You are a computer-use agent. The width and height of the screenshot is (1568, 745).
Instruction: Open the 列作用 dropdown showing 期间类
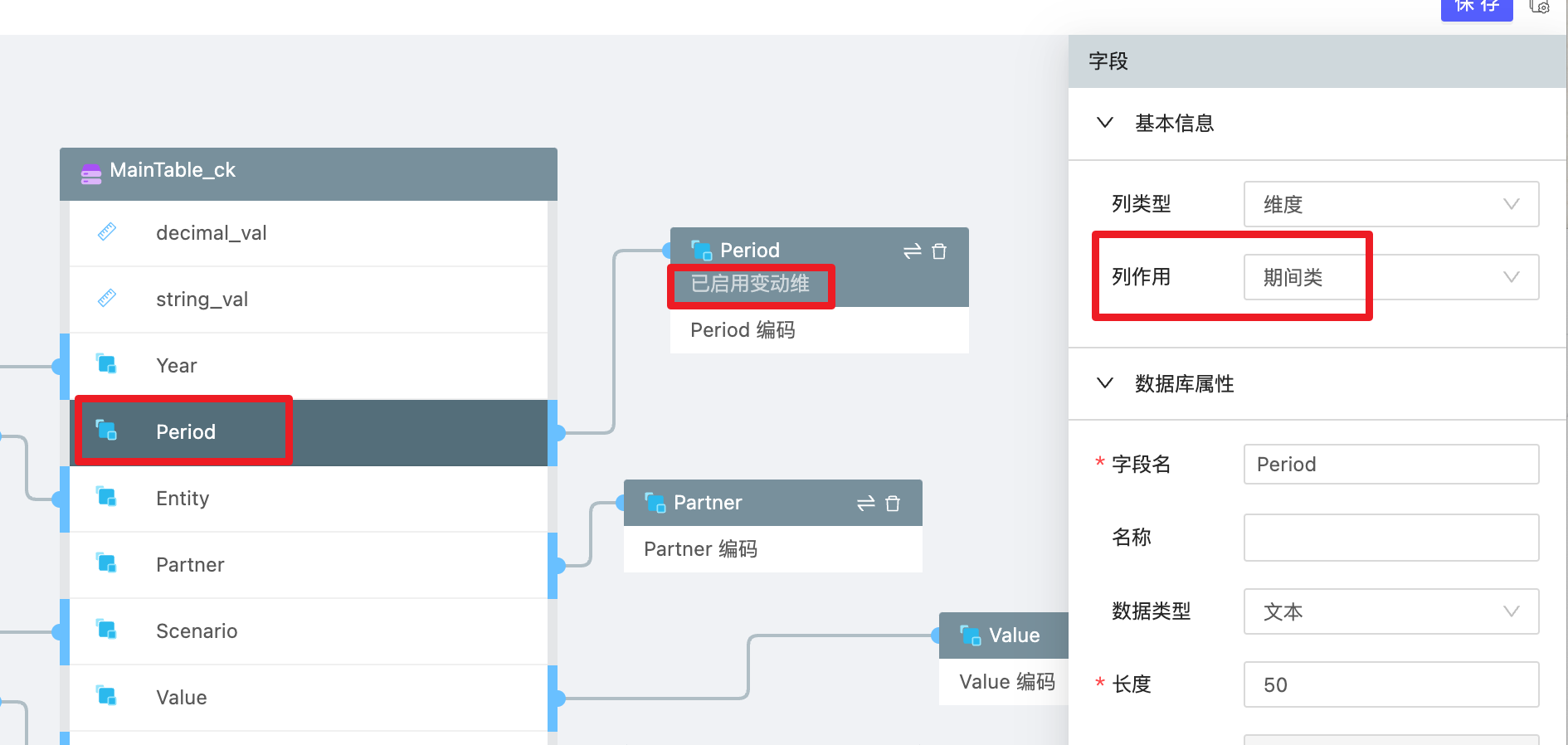[1390, 277]
